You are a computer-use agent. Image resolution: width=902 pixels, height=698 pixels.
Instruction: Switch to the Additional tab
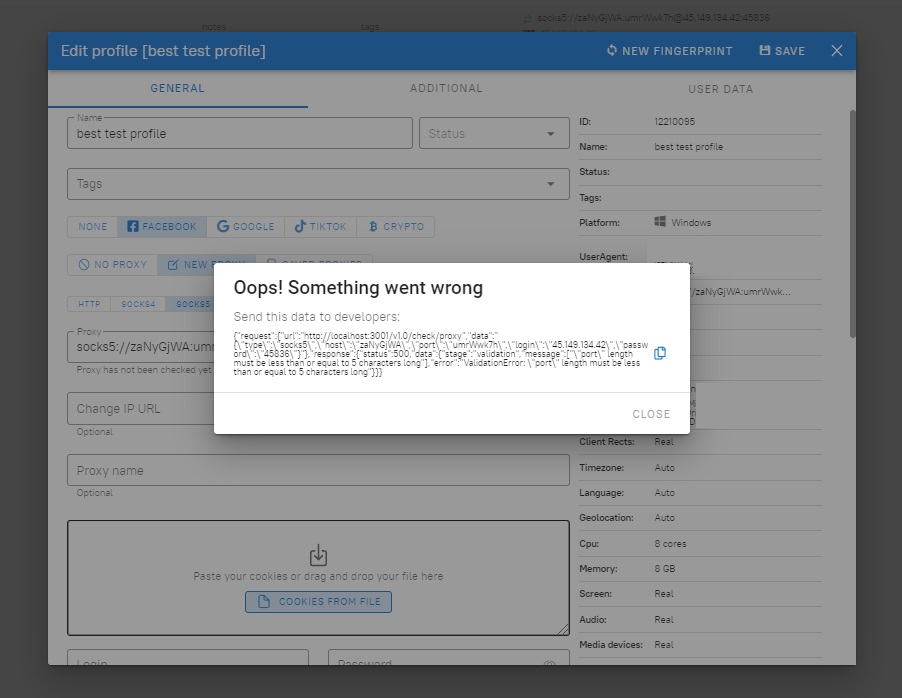pos(446,89)
